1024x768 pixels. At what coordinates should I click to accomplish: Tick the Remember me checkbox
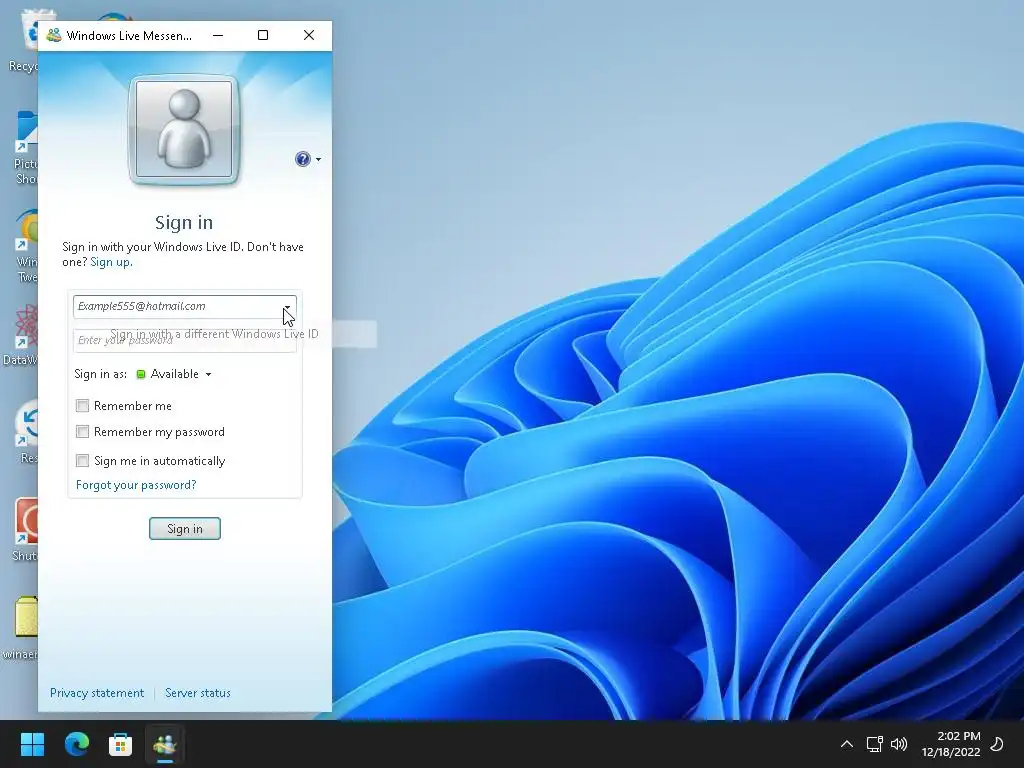[82, 406]
